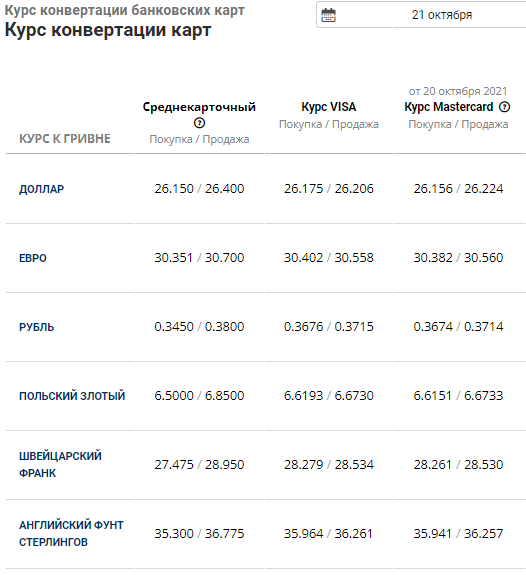This screenshot has height=575, width=526.
Task: Click the Курс Mastercard column heading
Action: pos(449,107)
